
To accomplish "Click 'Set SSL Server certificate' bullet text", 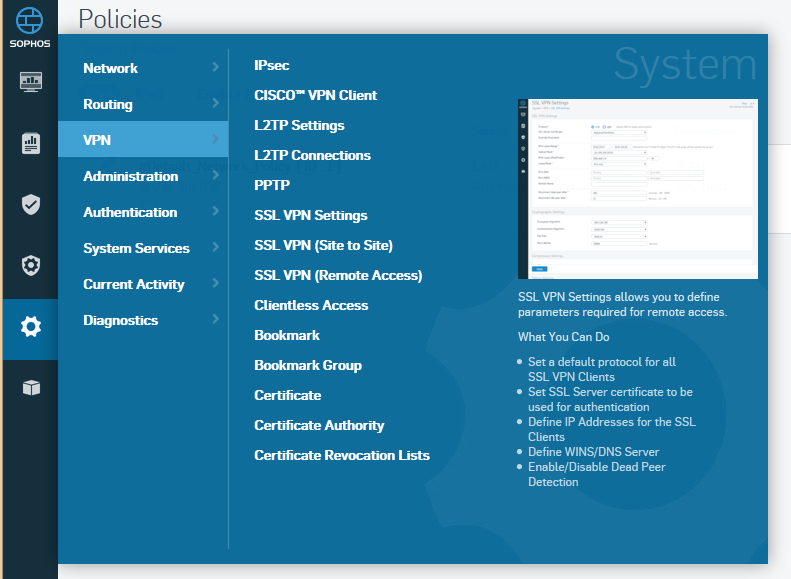I will [x=610, y=399].
